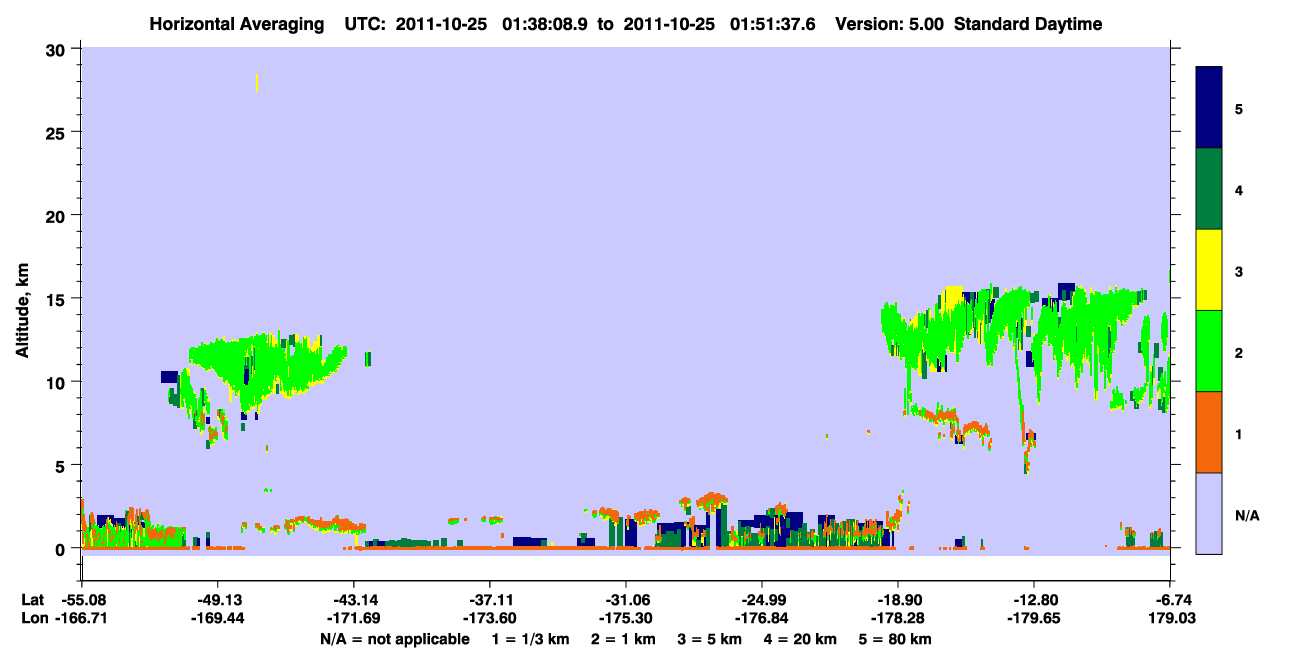Click the dark blue level 5 colorbar swatch
The width and height of the screenshot is (1300, 667).
1209,108
